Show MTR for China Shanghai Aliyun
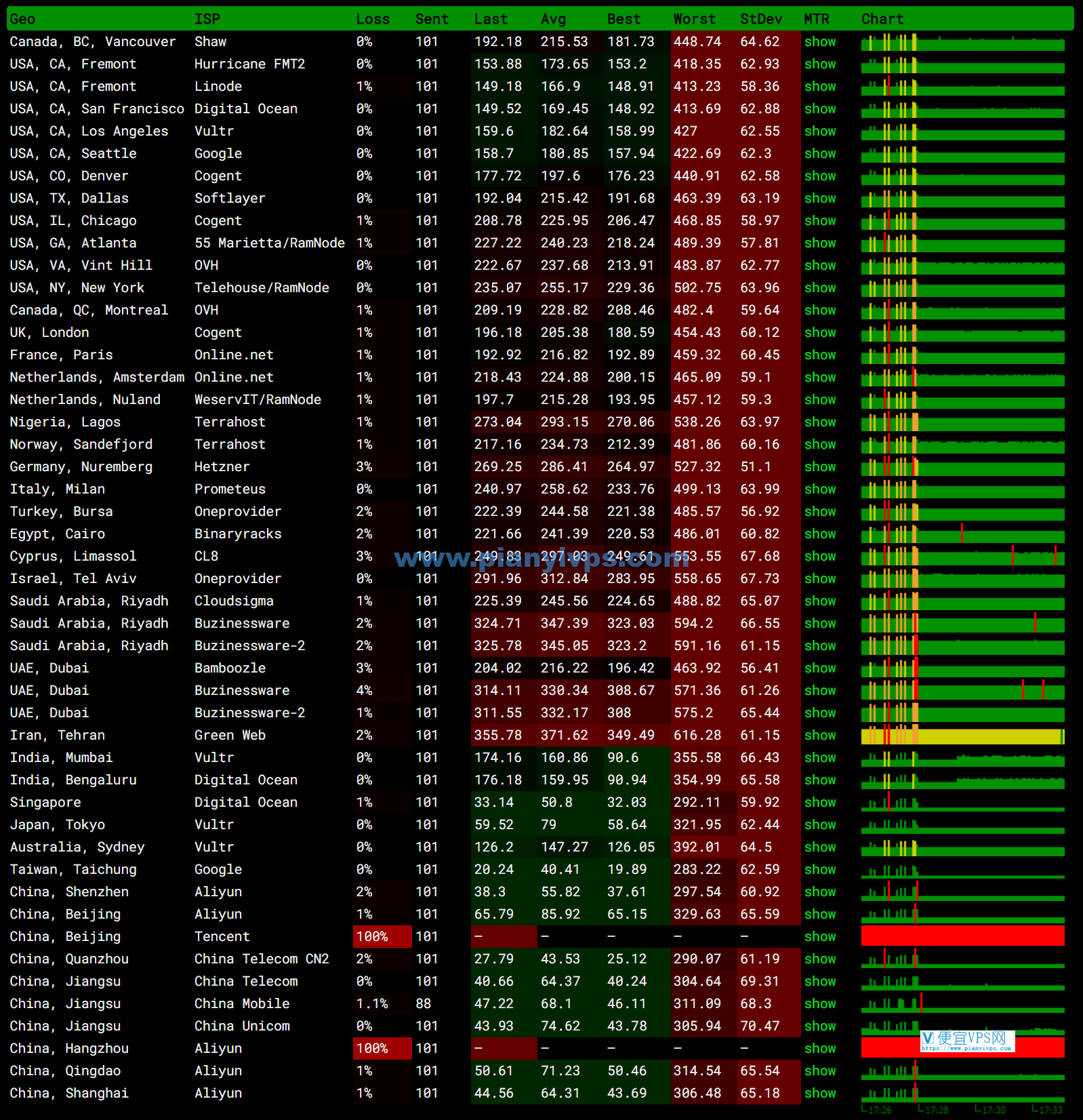The image size is (1083, 1120). (820, 1093)
